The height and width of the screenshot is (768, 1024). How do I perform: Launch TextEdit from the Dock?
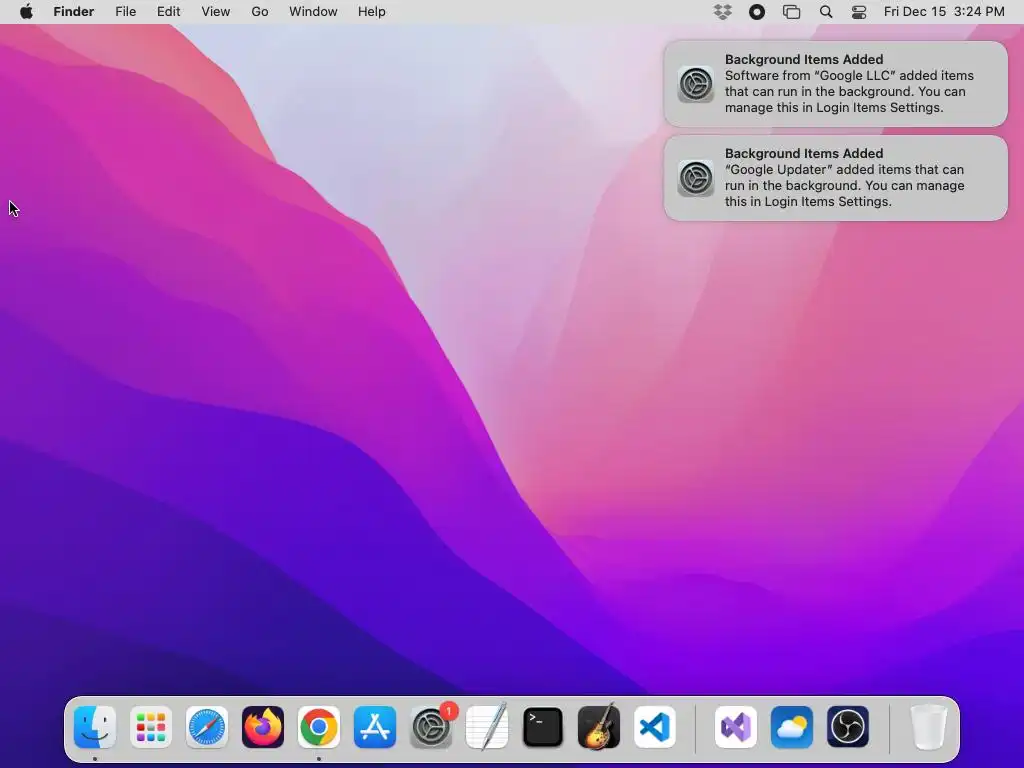[487, 727]
